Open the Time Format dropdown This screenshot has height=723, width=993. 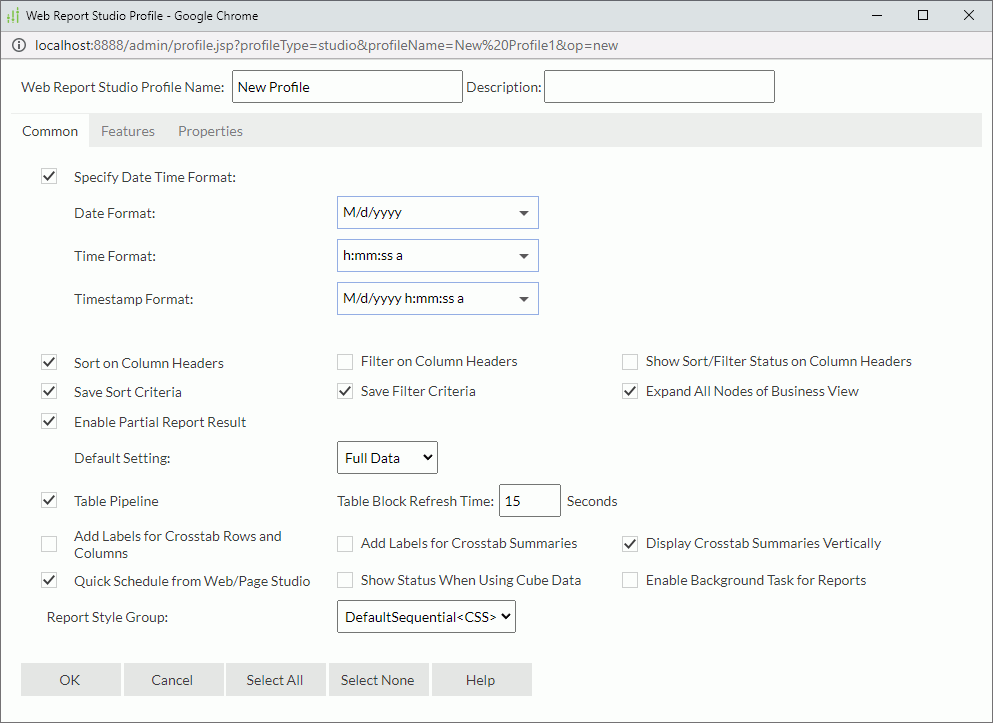click(x=523, y=255)
